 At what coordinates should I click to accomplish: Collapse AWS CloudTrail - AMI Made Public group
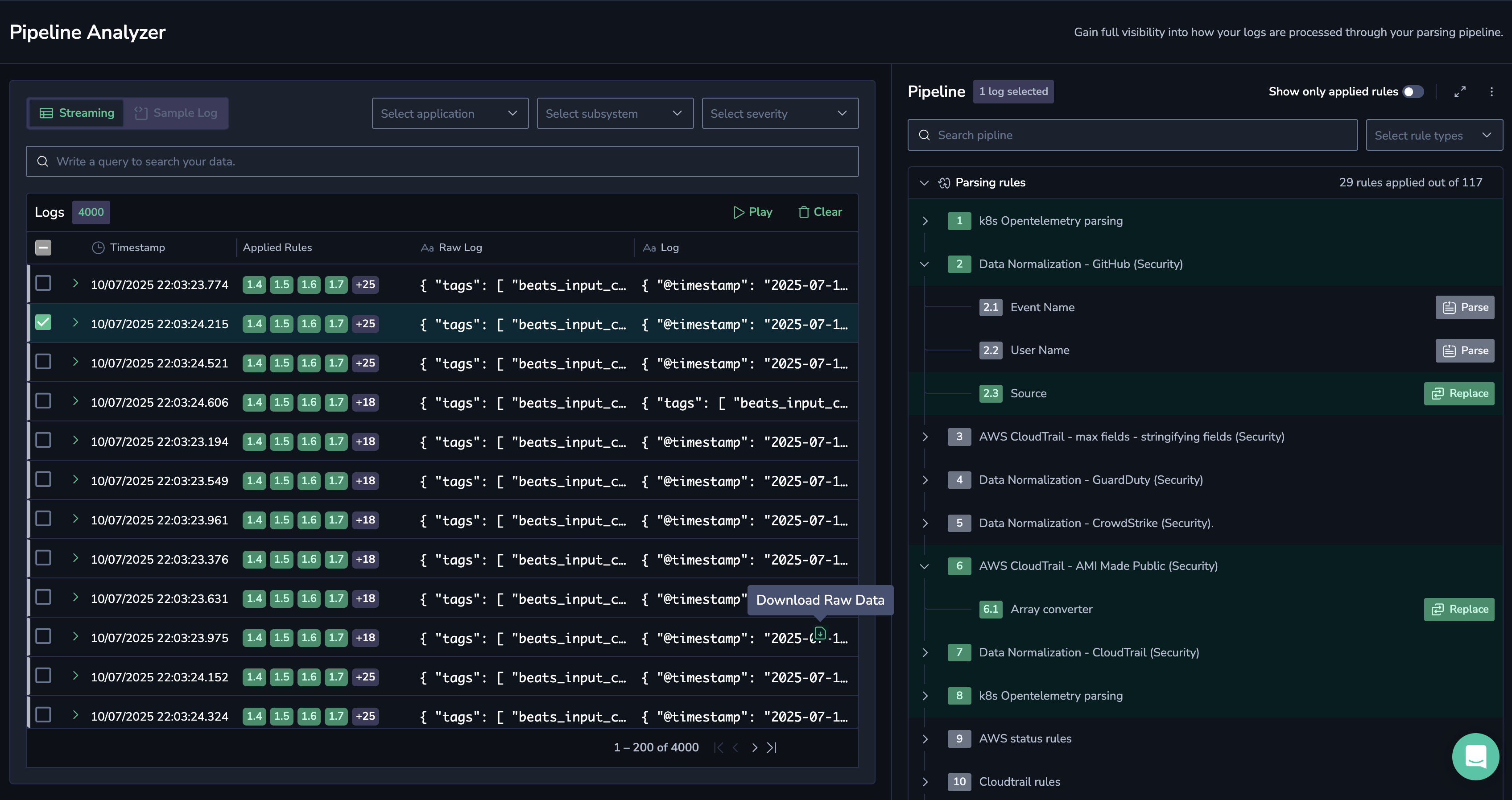click(925, 566)
